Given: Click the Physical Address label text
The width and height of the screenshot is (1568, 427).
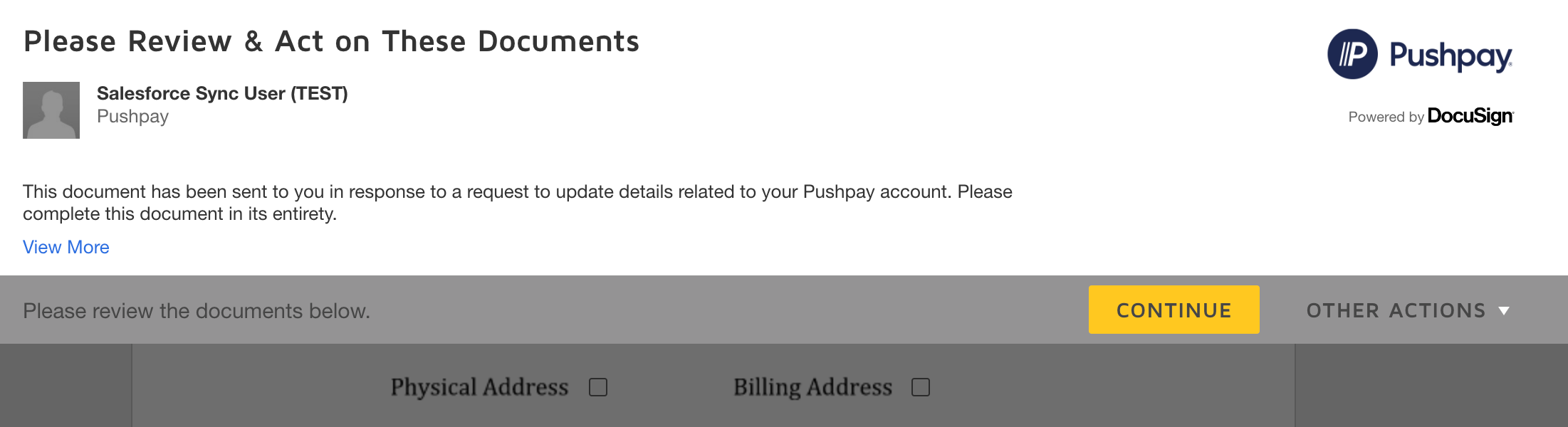Looking at the screenshot, I should (x=478, y=386).
